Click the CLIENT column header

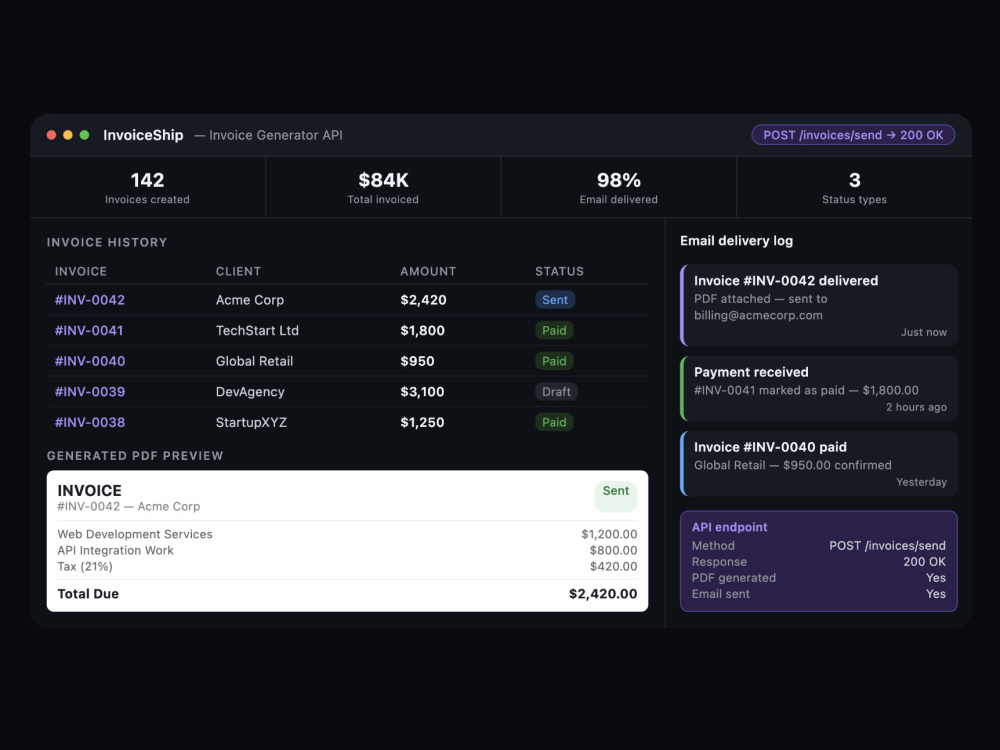[x=238, y=271]
